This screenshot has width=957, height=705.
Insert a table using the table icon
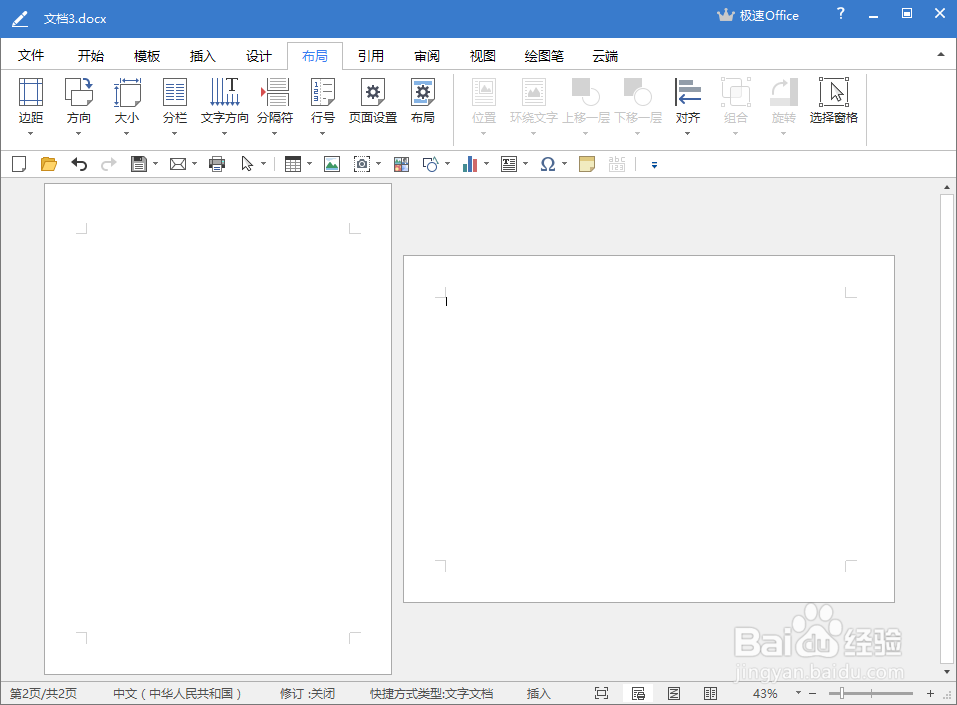click(x=292, y=163)
